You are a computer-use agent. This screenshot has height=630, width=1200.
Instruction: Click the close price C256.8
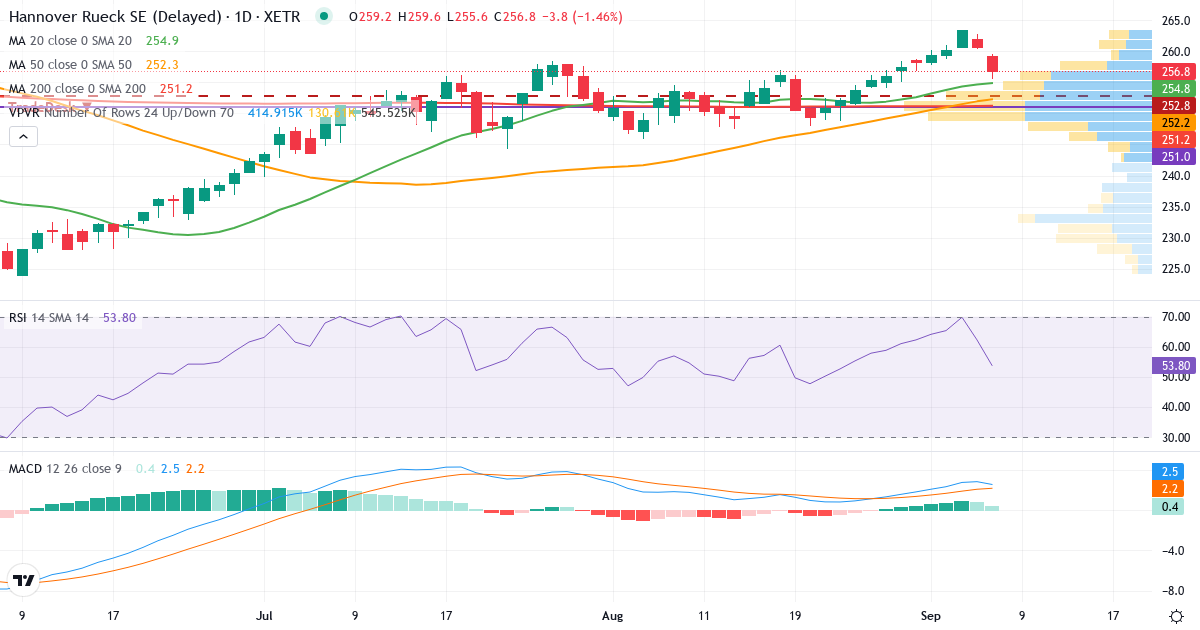[x=514, y=17]
